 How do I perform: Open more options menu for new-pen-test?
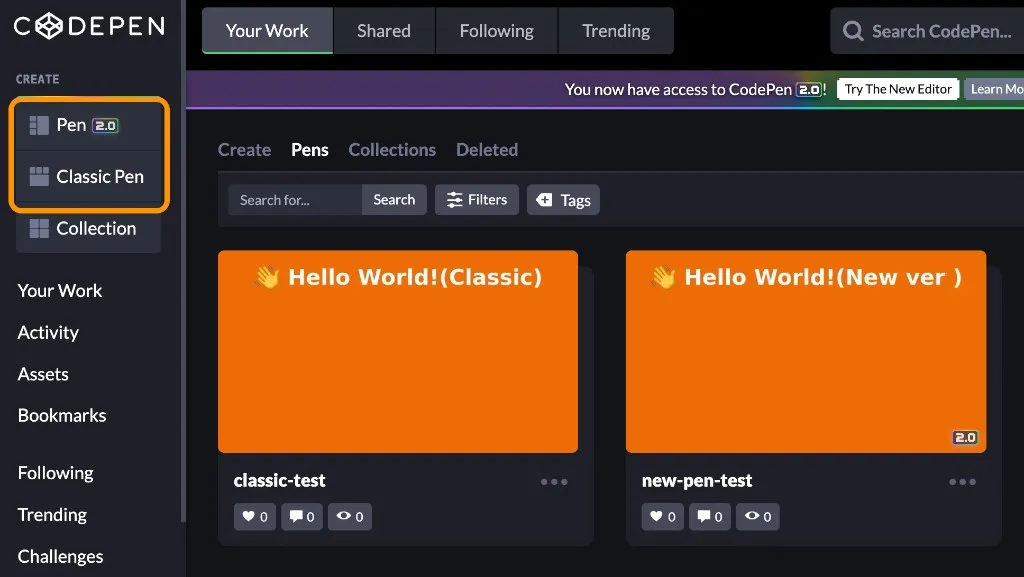[963, 482]
